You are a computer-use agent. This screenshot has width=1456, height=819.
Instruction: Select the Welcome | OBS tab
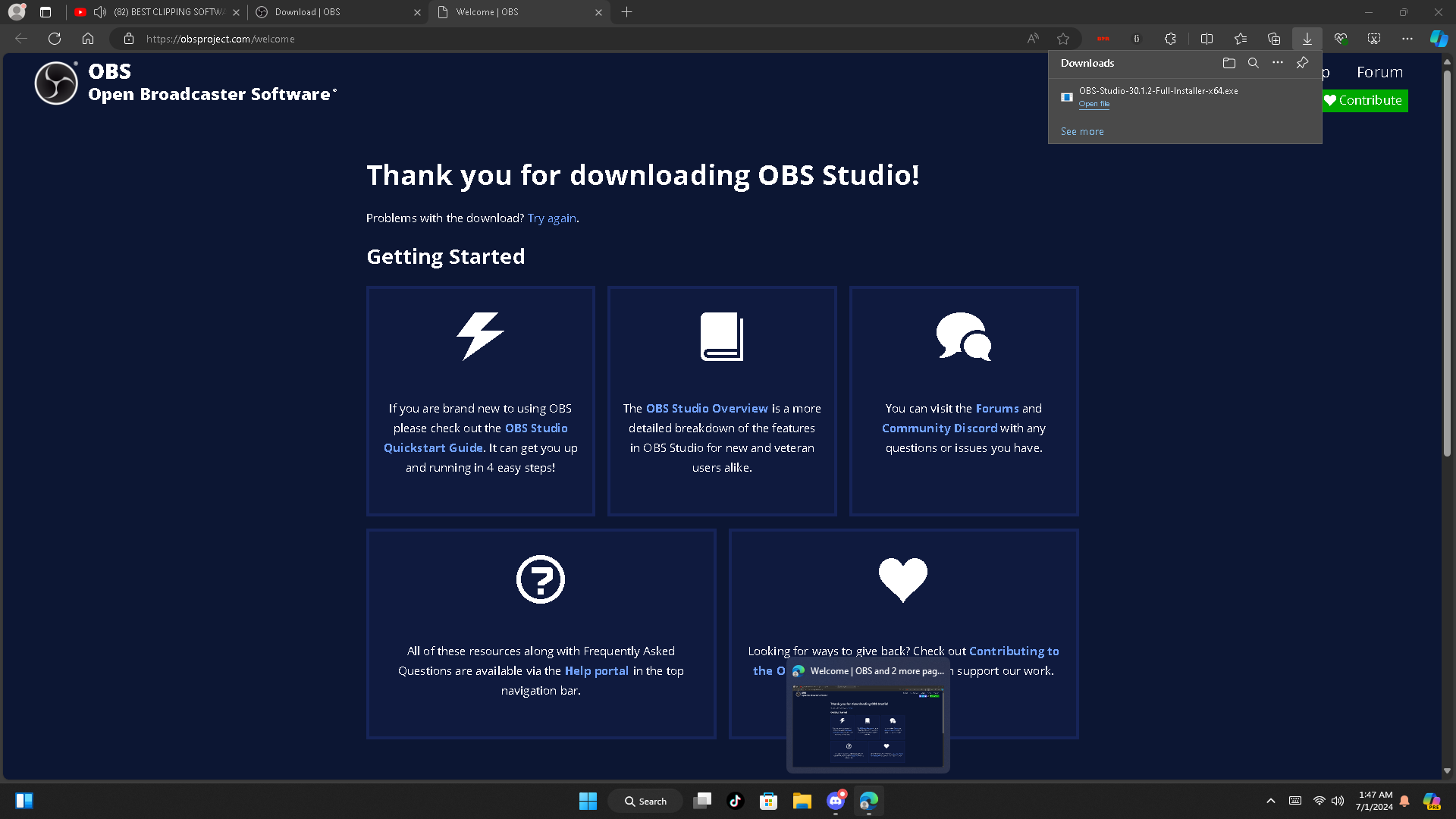519,12
